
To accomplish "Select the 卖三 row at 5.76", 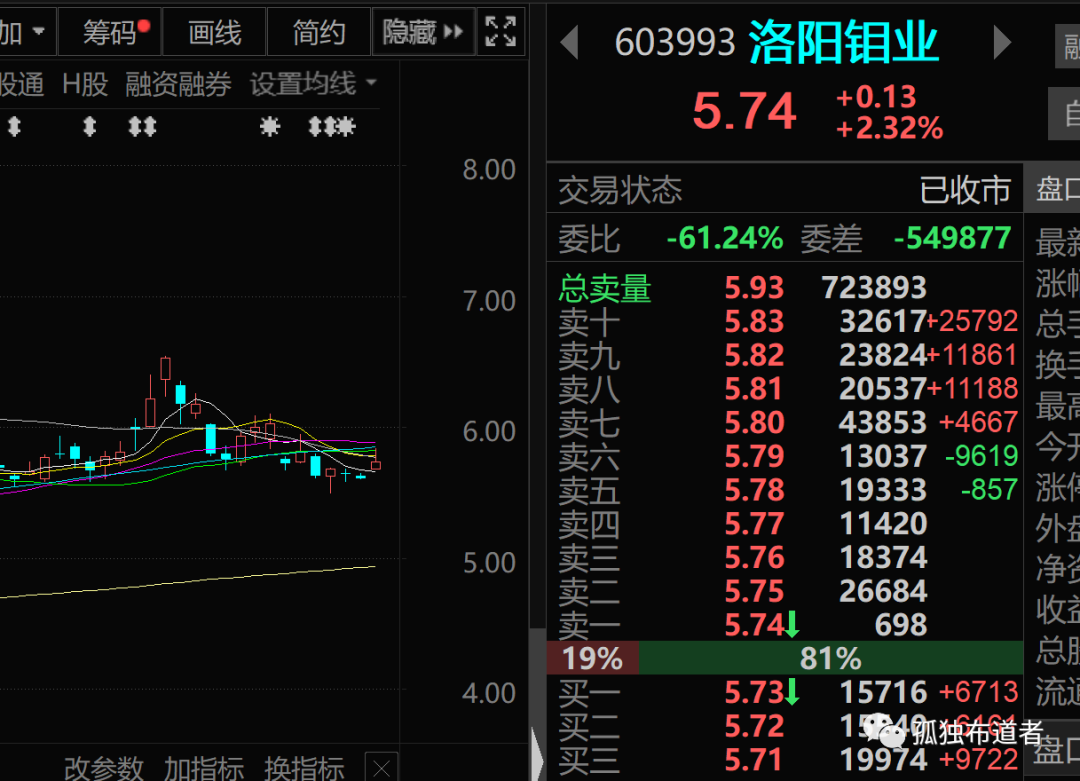I will 787,557.
